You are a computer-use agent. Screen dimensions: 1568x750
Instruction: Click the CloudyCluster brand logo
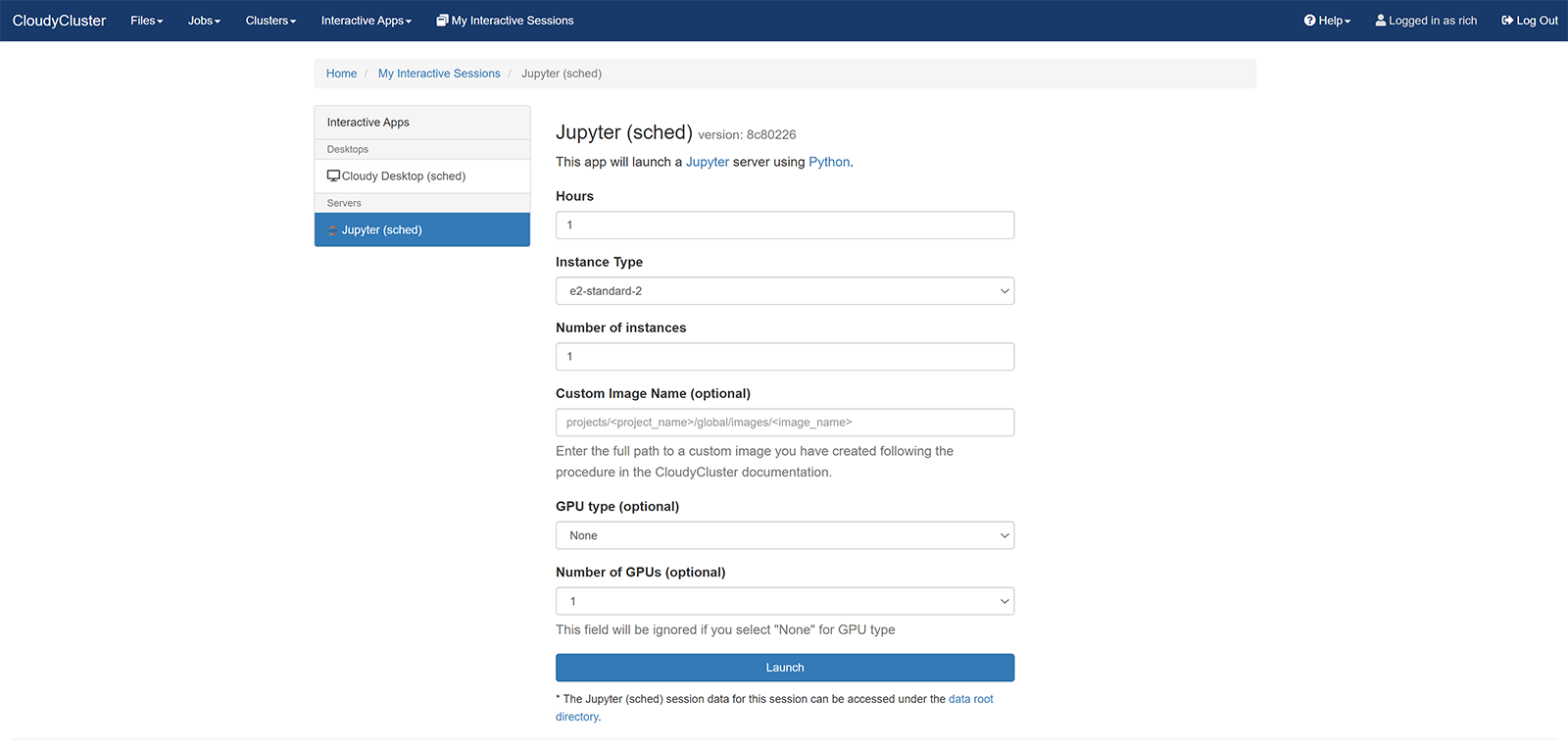click(x=59, y=21)
